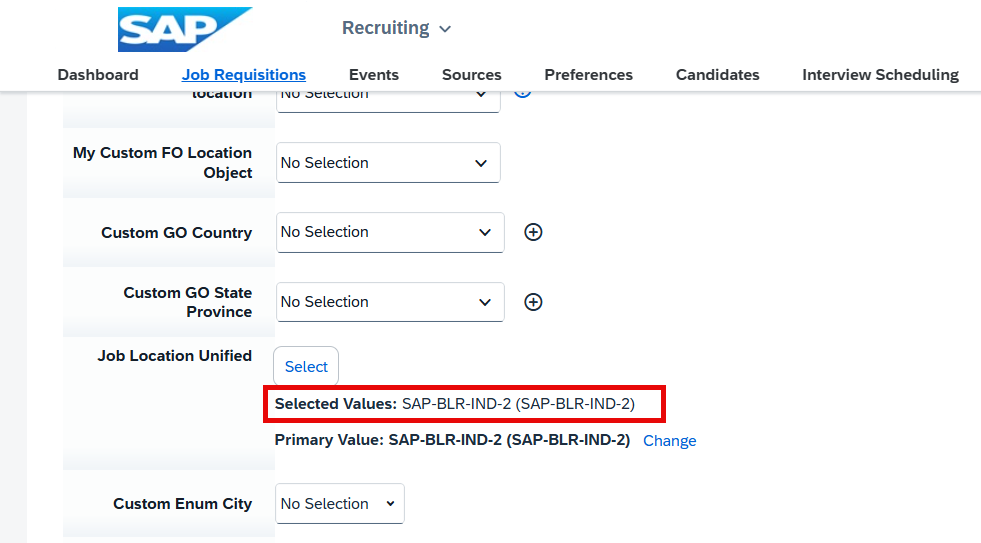Open Custom GO State Province dropdown

(390, 302)
